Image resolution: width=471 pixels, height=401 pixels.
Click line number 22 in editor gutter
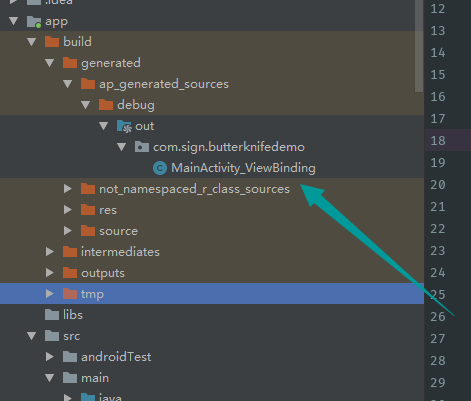[438, 229]
